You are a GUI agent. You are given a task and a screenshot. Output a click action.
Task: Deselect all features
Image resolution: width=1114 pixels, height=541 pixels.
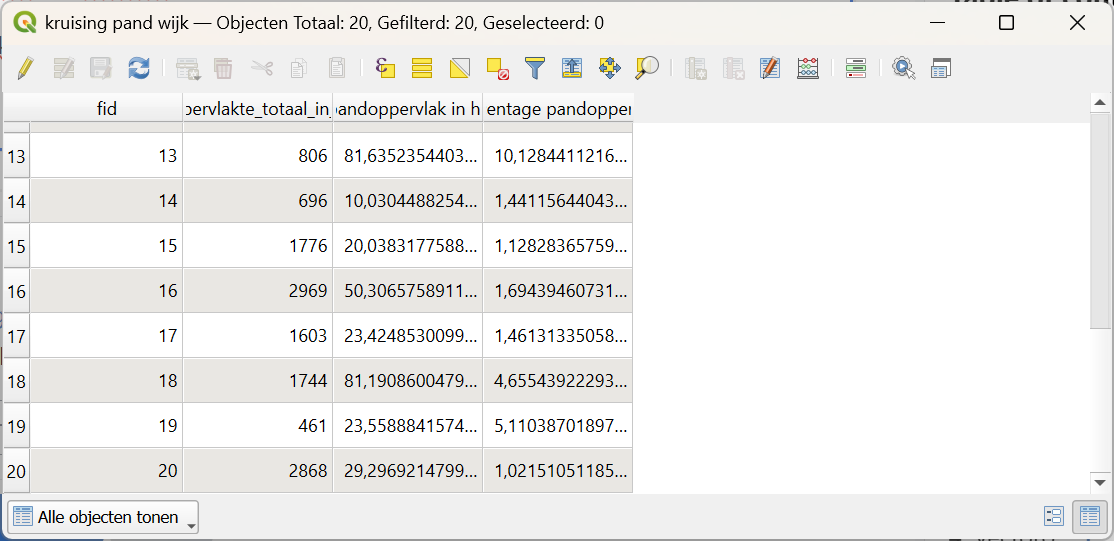coord(497,68)
